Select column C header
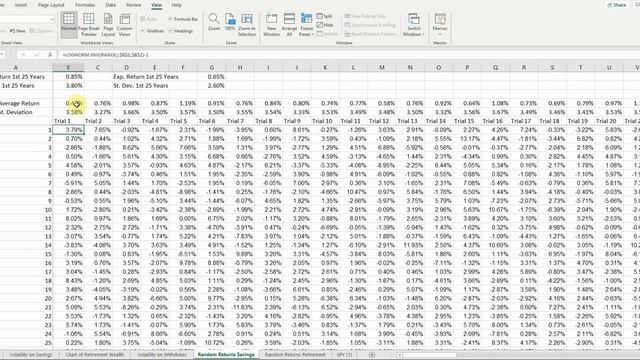The image size is (640, 360). (98, 67)
